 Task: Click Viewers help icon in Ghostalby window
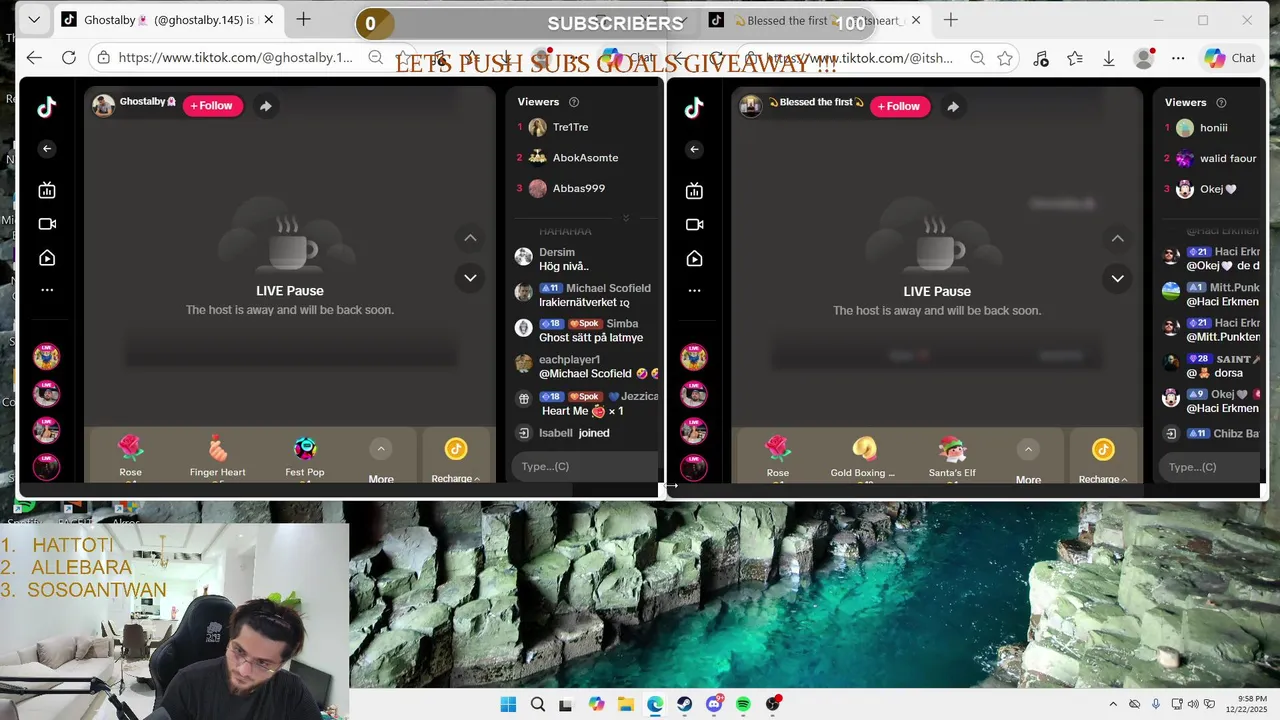click(574, 102)
